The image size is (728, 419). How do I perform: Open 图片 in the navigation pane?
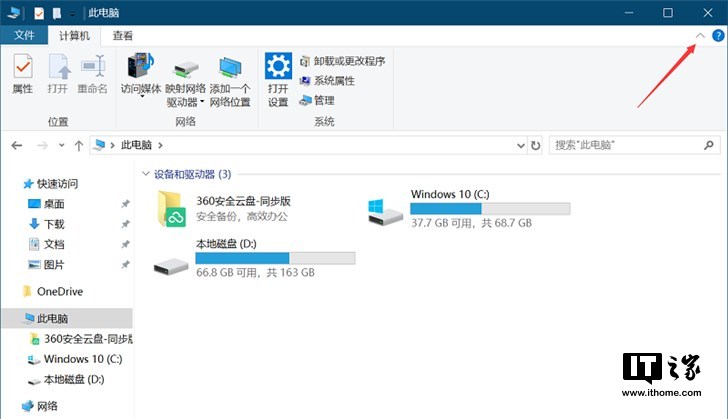pos(46,265)
